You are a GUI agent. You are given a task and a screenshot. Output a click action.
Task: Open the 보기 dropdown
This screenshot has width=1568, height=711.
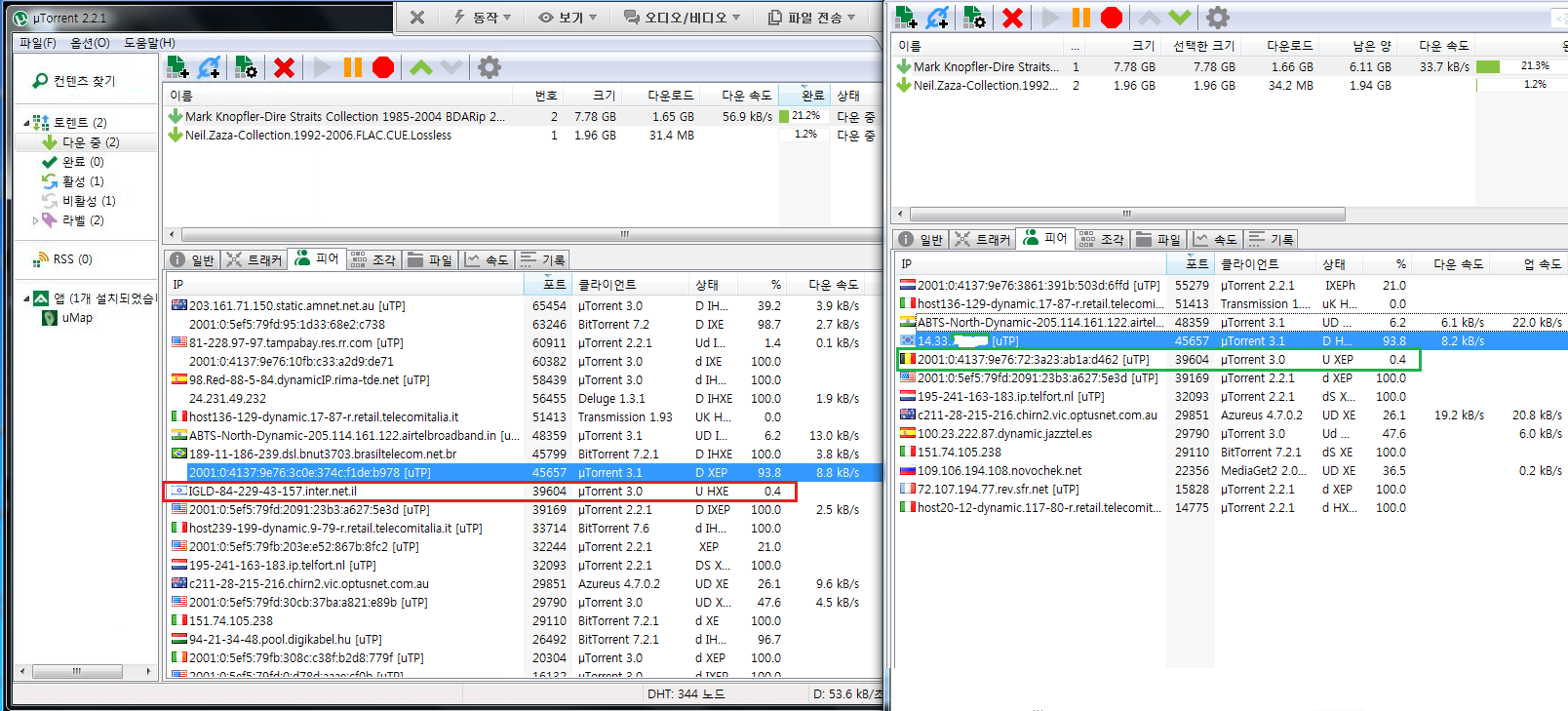(568, 18)
